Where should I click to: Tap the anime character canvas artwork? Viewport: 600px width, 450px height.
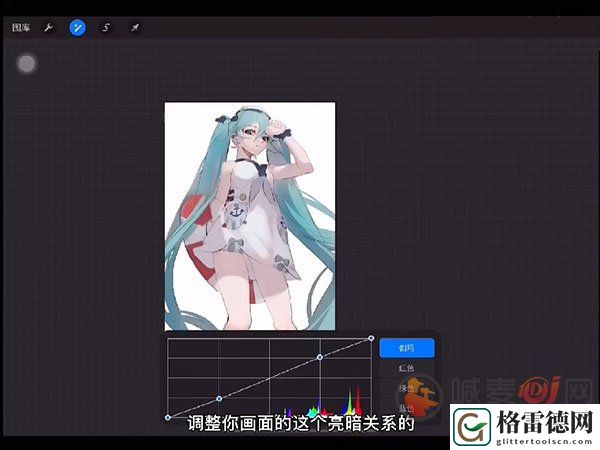[x=250, y=216]
